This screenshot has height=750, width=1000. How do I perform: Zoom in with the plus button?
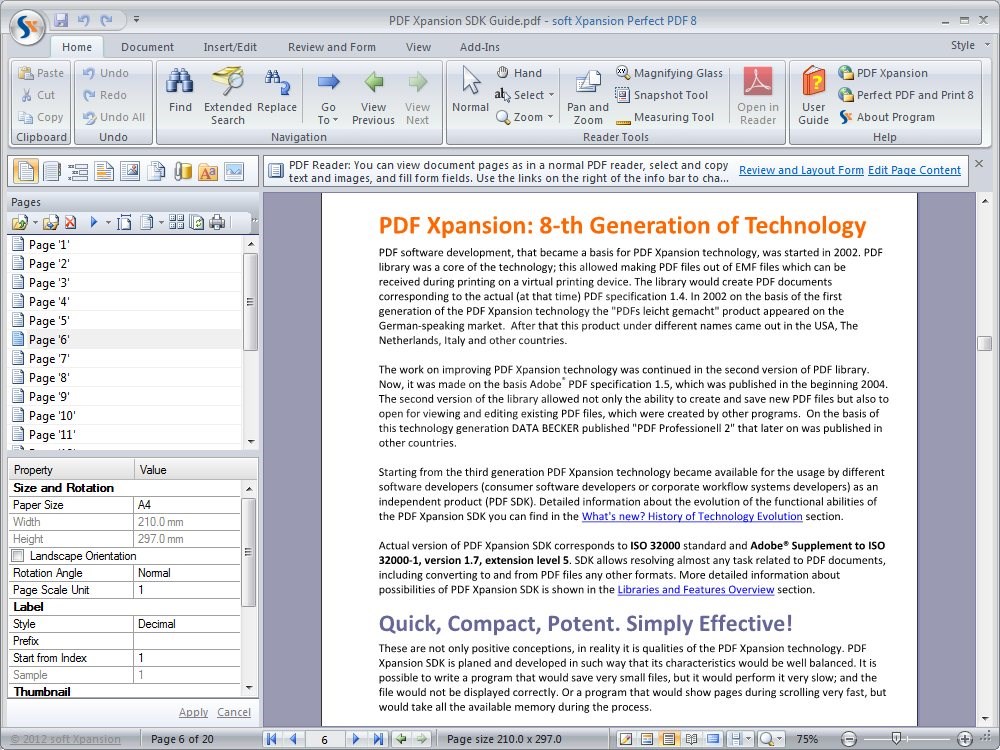tap(965, 739)
